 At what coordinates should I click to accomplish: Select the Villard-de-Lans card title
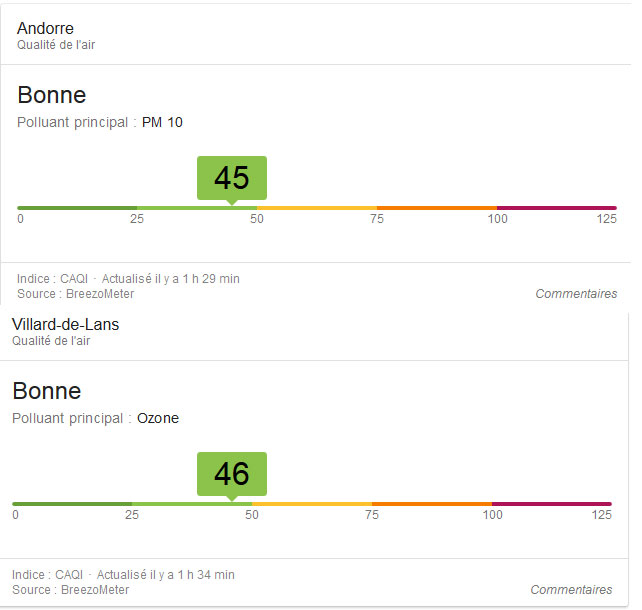[x=65, y=324]
